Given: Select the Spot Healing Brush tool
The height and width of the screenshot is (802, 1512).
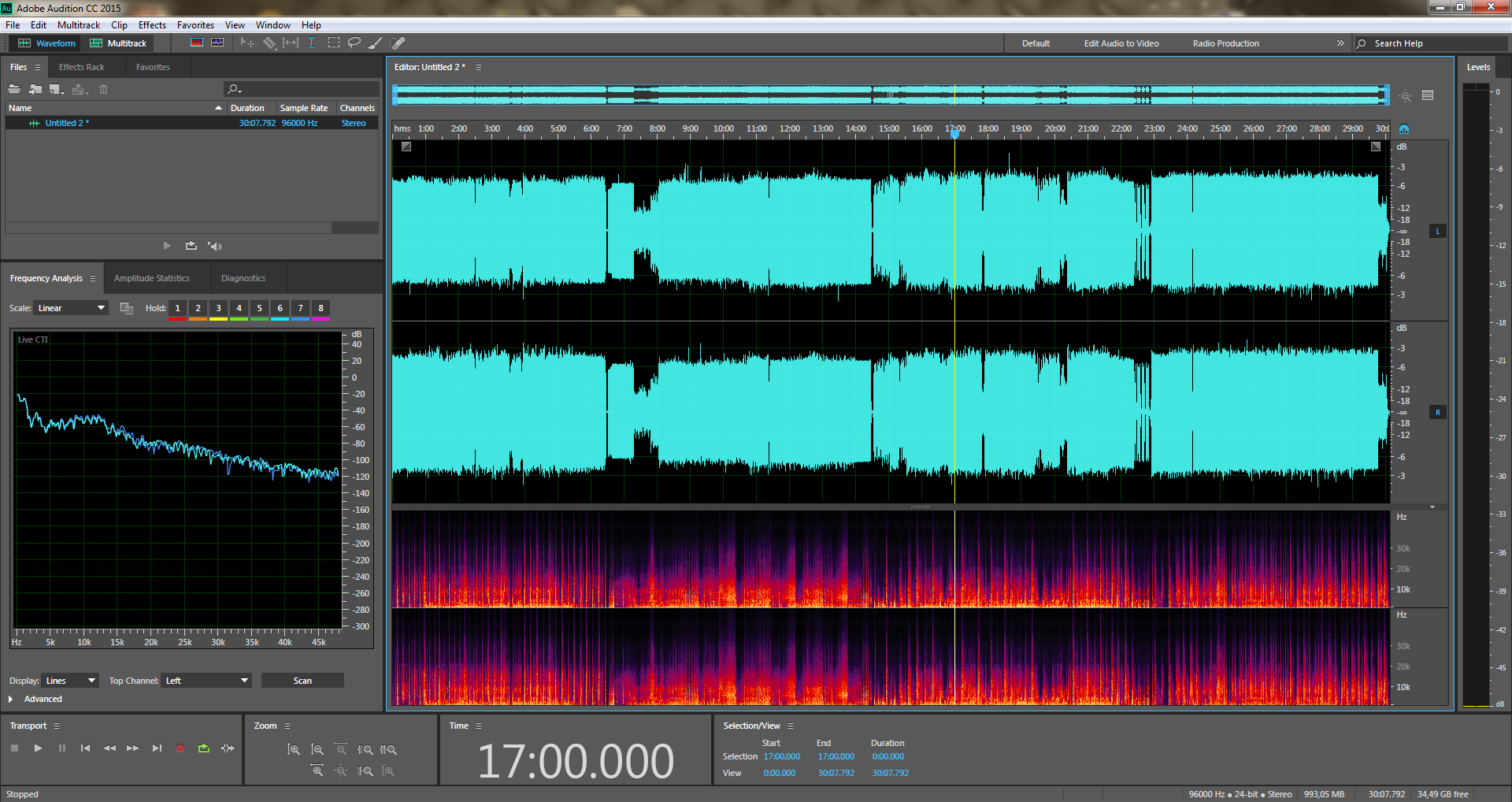Looking at the screenshot, I should pos(398,43).
